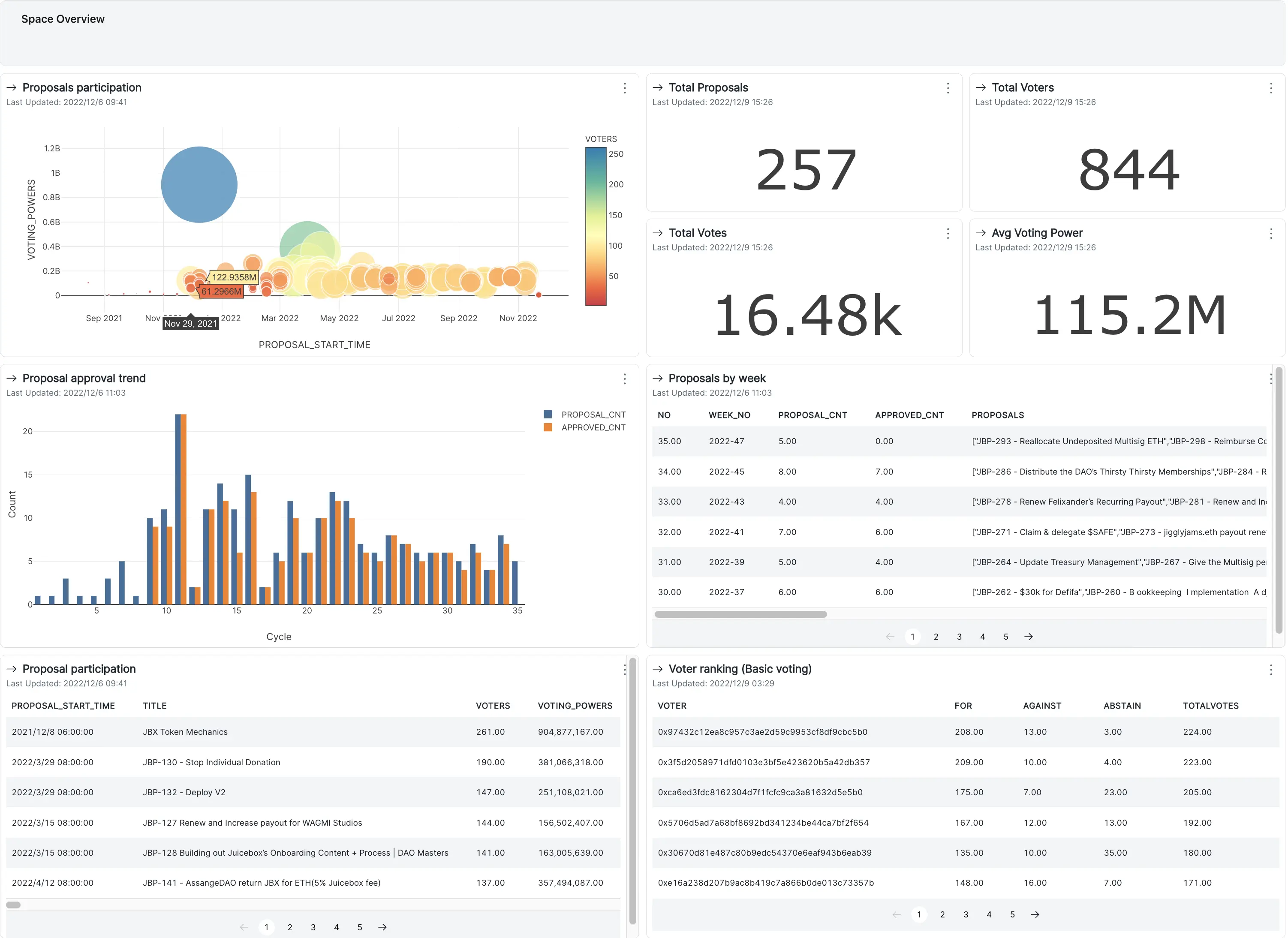Click the arrow icon beside Proposals by week title
Image resolution: width=1288 pixels, height=938 pixels.
pyautogui.click(x=659, y=378)
